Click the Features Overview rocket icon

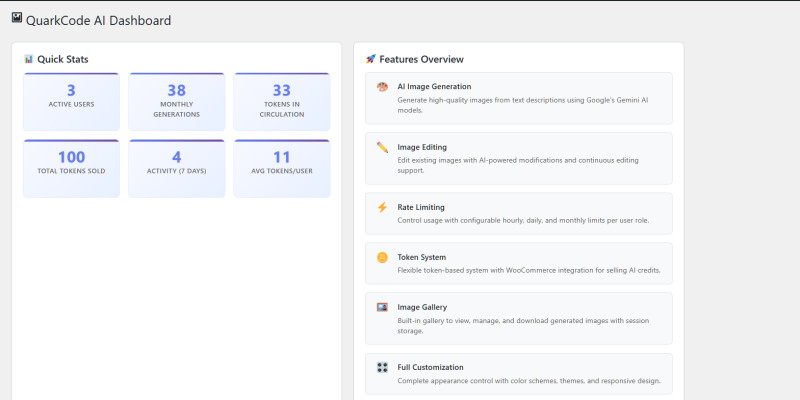[x=371, y=59]
